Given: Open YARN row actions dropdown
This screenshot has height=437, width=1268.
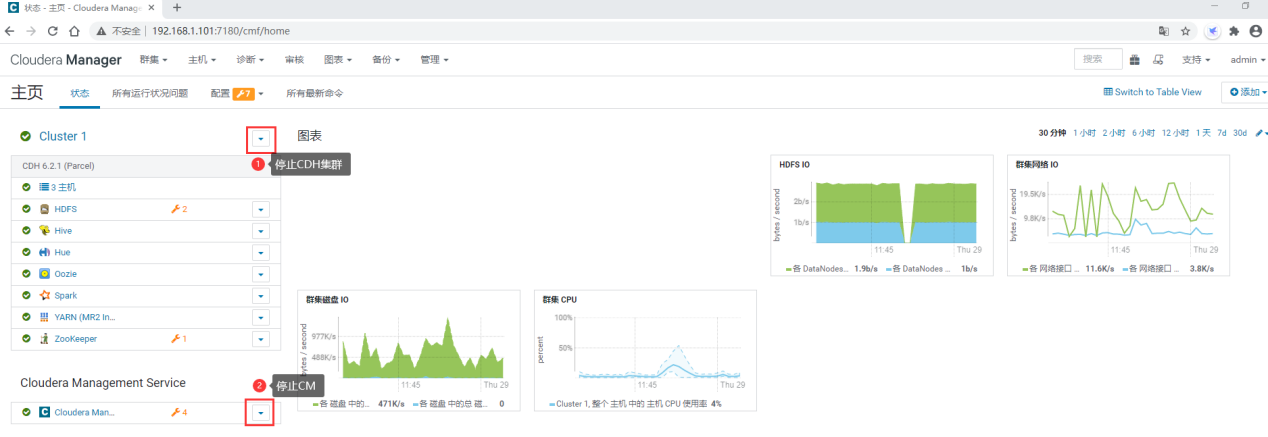Looking at the screenshot, I should click(261, 317).
